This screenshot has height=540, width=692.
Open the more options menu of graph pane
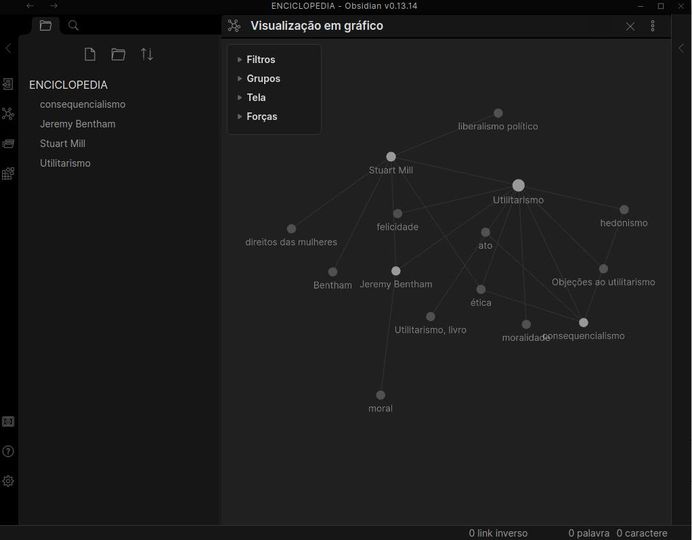pyautogui.click(x=653, y=26)
